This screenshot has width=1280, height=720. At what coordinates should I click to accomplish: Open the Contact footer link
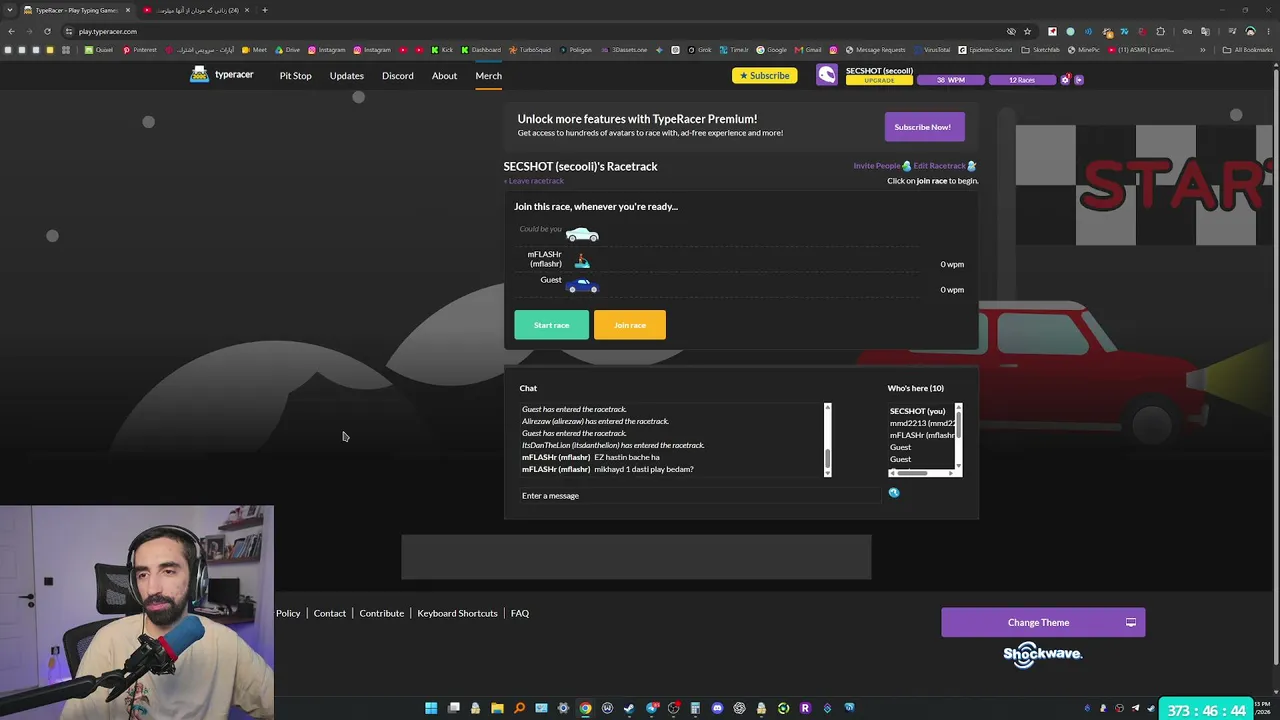tap(329, 613)
